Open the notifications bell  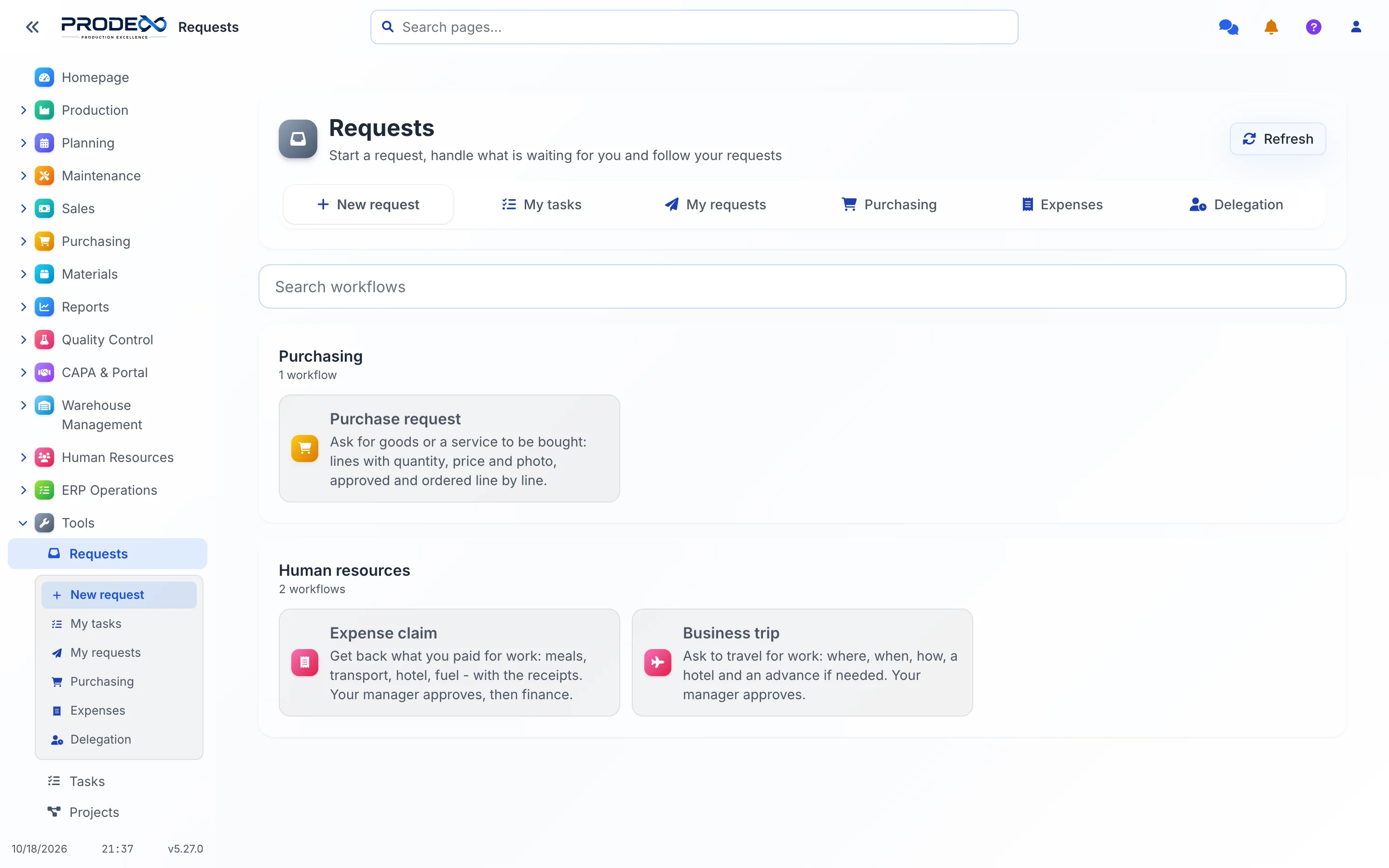pyautogui.click(x=1271, y=27)
